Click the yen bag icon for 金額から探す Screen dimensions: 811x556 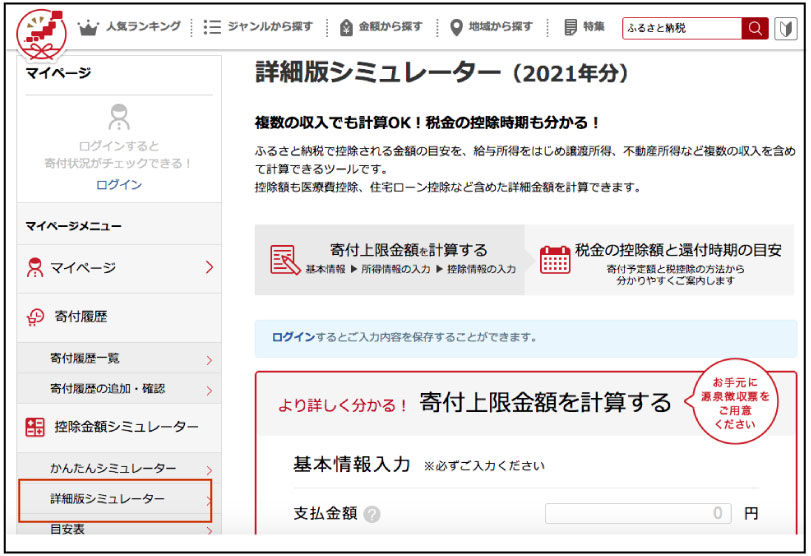(346, 27)
